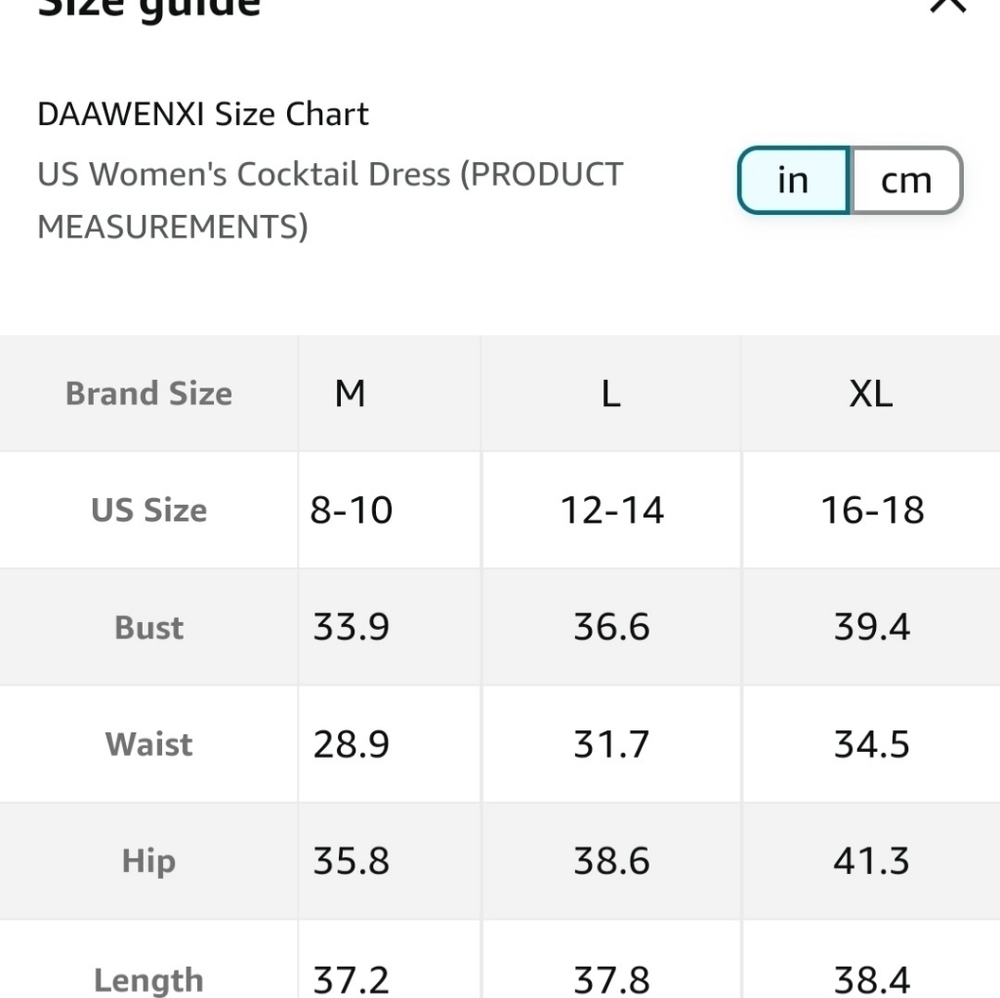Viewport: 1000px width, 998px height.
Task: Select the 12-14 US size cell
Action: coord(612,510)
